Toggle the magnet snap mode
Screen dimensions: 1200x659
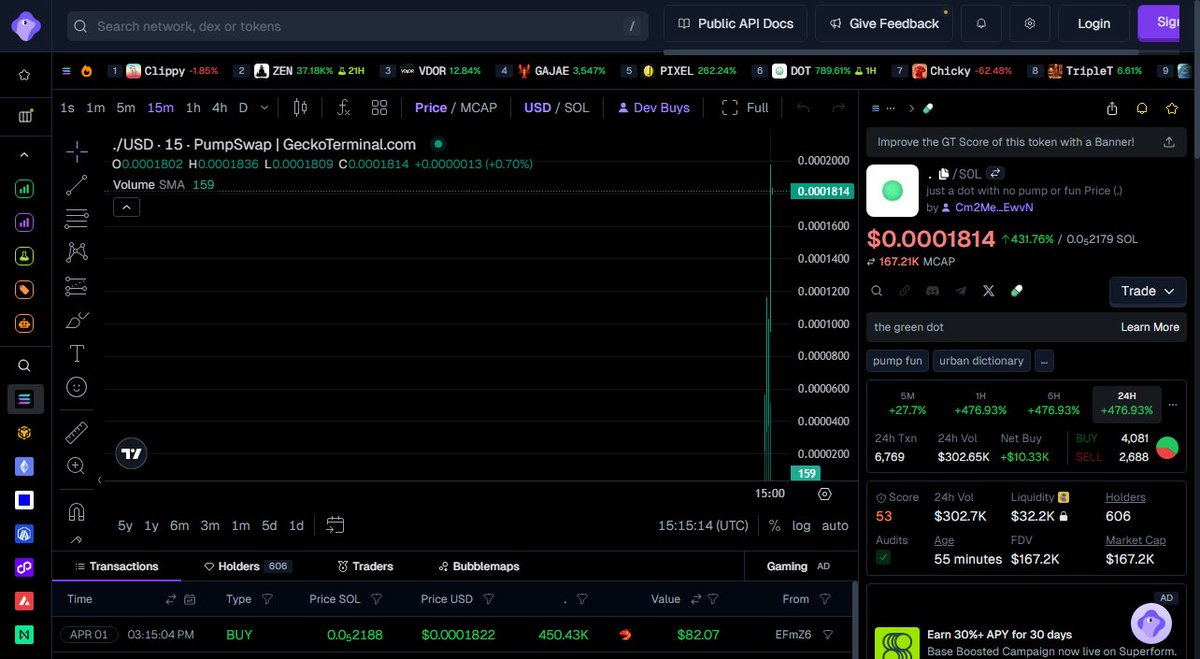click(77, 511)
